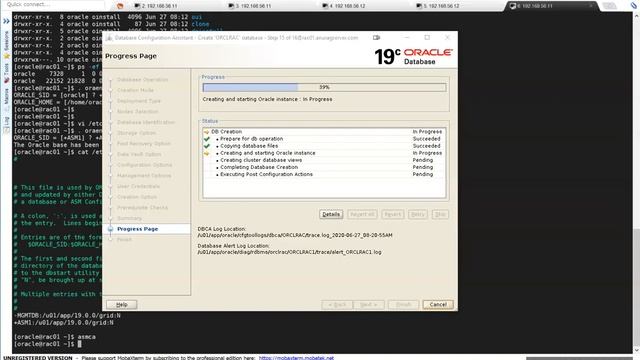The height and width of the screenshot is (360, 640).
Task: Click the Creation Mode wizard step
Action: 136,90
